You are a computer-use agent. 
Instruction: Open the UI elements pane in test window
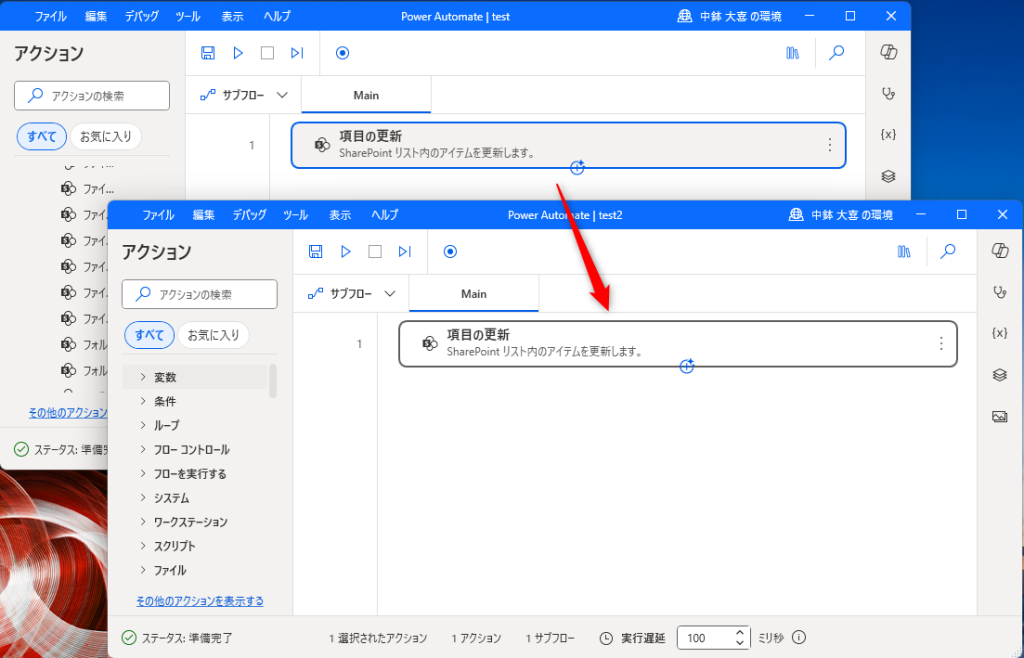(x=888, y=176)
